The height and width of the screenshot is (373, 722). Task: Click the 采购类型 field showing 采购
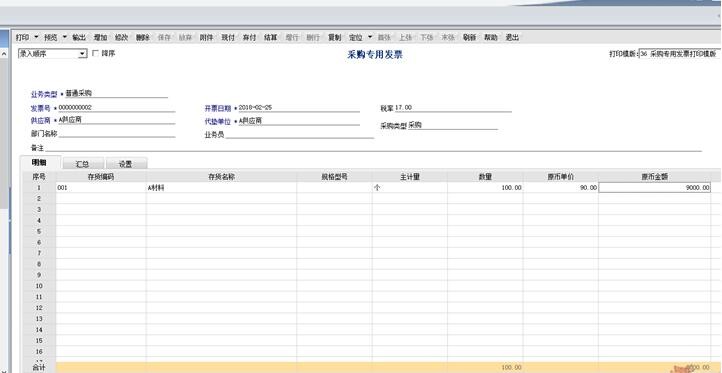452,125
